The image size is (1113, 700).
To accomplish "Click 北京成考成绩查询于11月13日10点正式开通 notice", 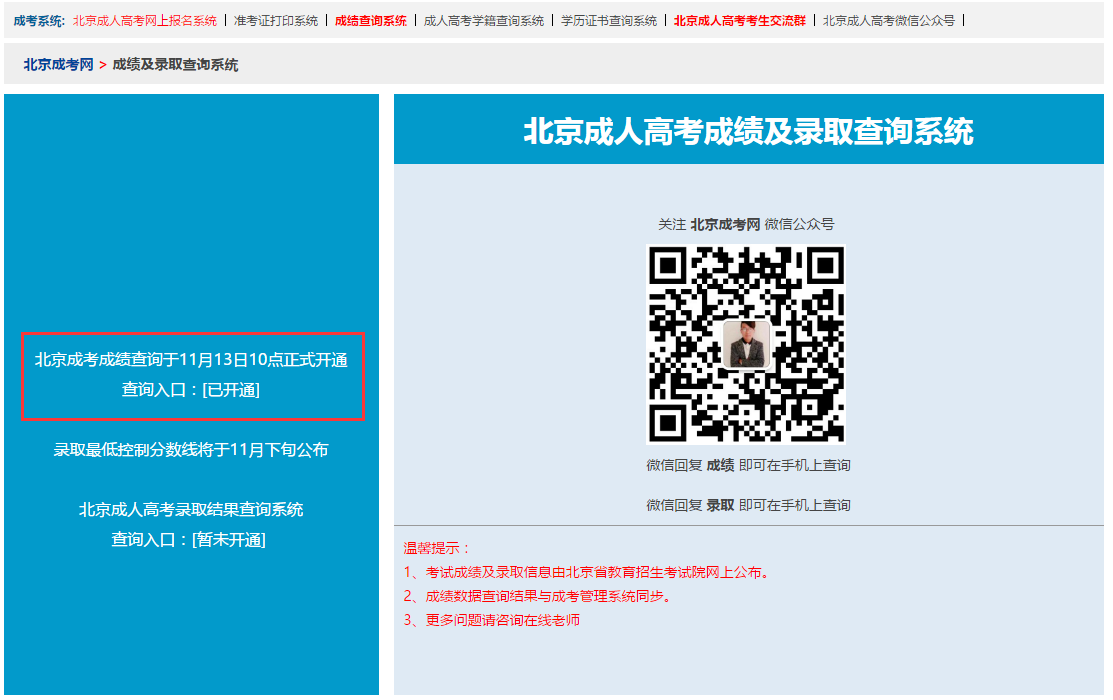I will click(191, 360).
